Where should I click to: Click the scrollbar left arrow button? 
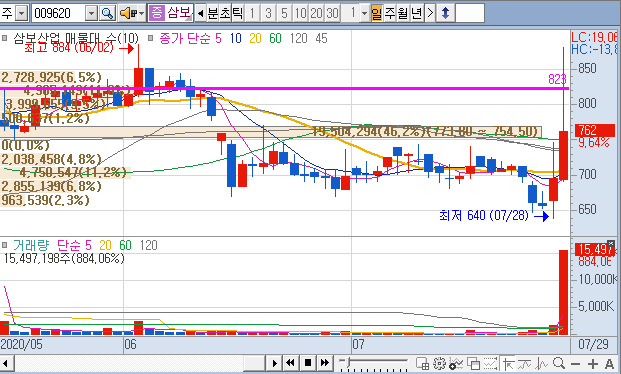coord(7,363)
